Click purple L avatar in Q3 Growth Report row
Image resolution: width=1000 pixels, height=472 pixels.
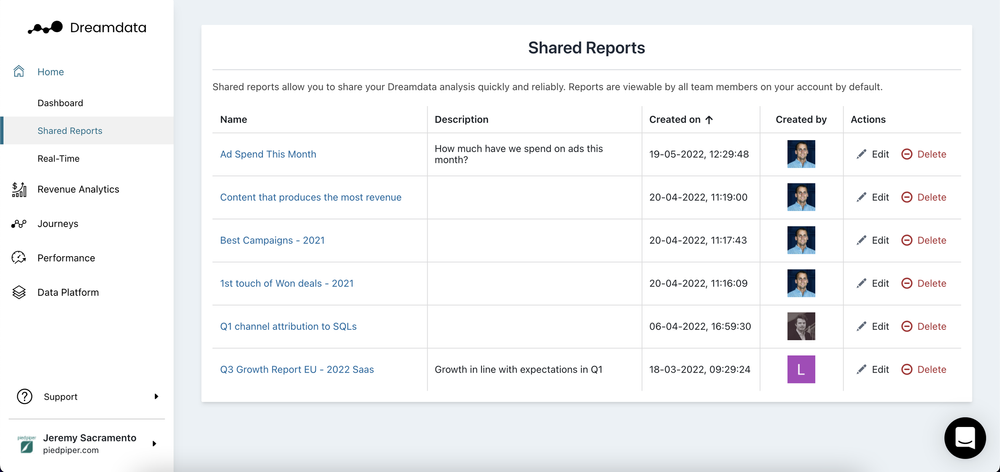click(x=801, y=369)
